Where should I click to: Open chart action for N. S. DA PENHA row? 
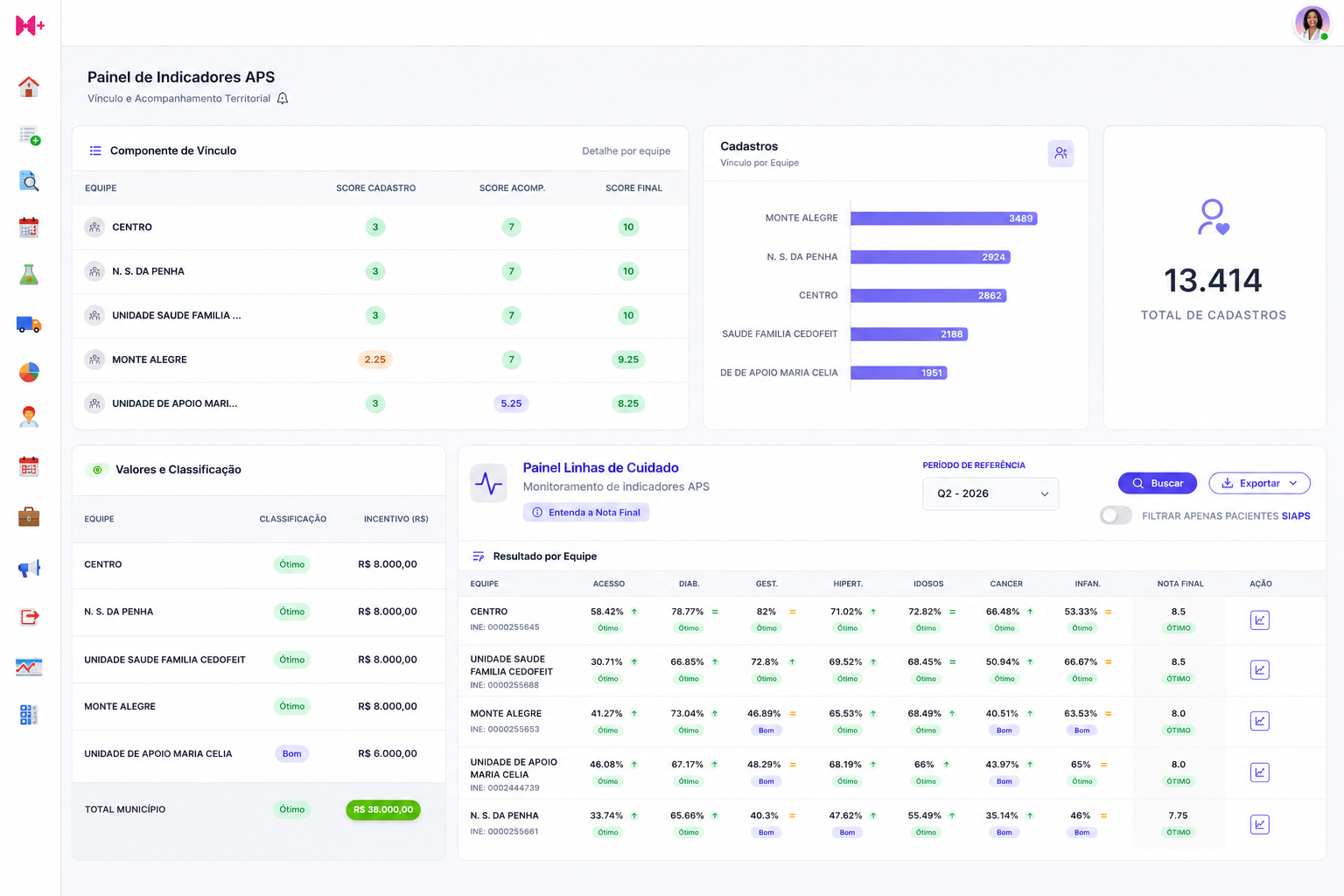(1260, 824)
